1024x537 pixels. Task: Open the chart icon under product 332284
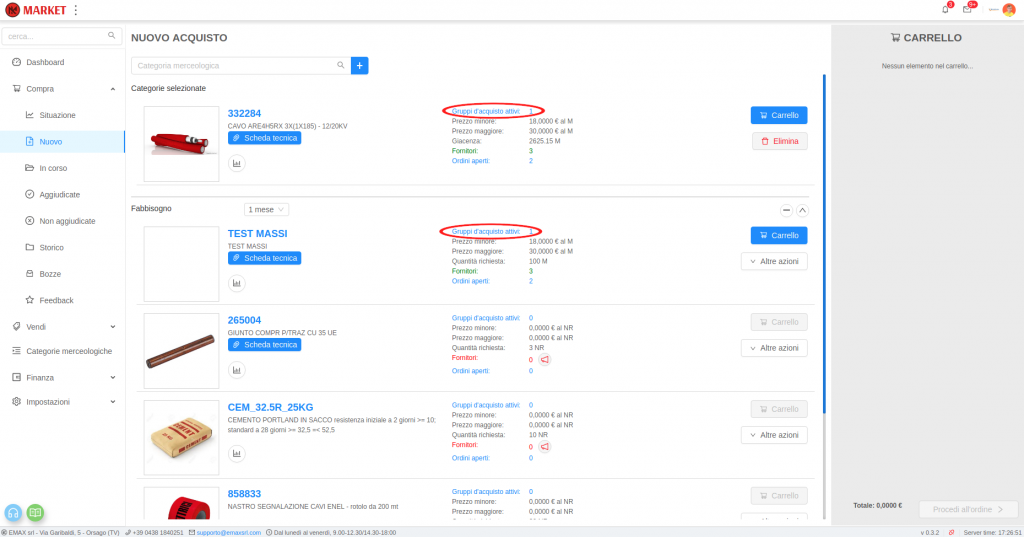(237, 163)
